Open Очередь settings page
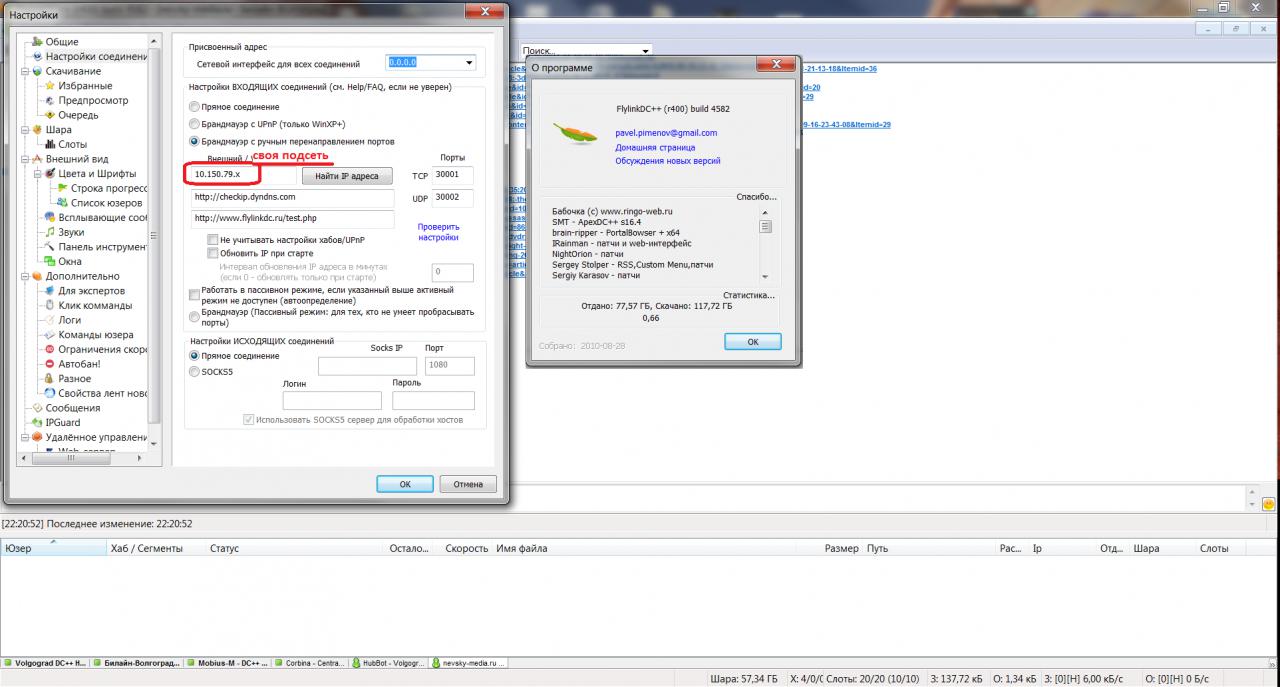The width and height of the screenshot is (1280, 687). [x=78, y=115]
